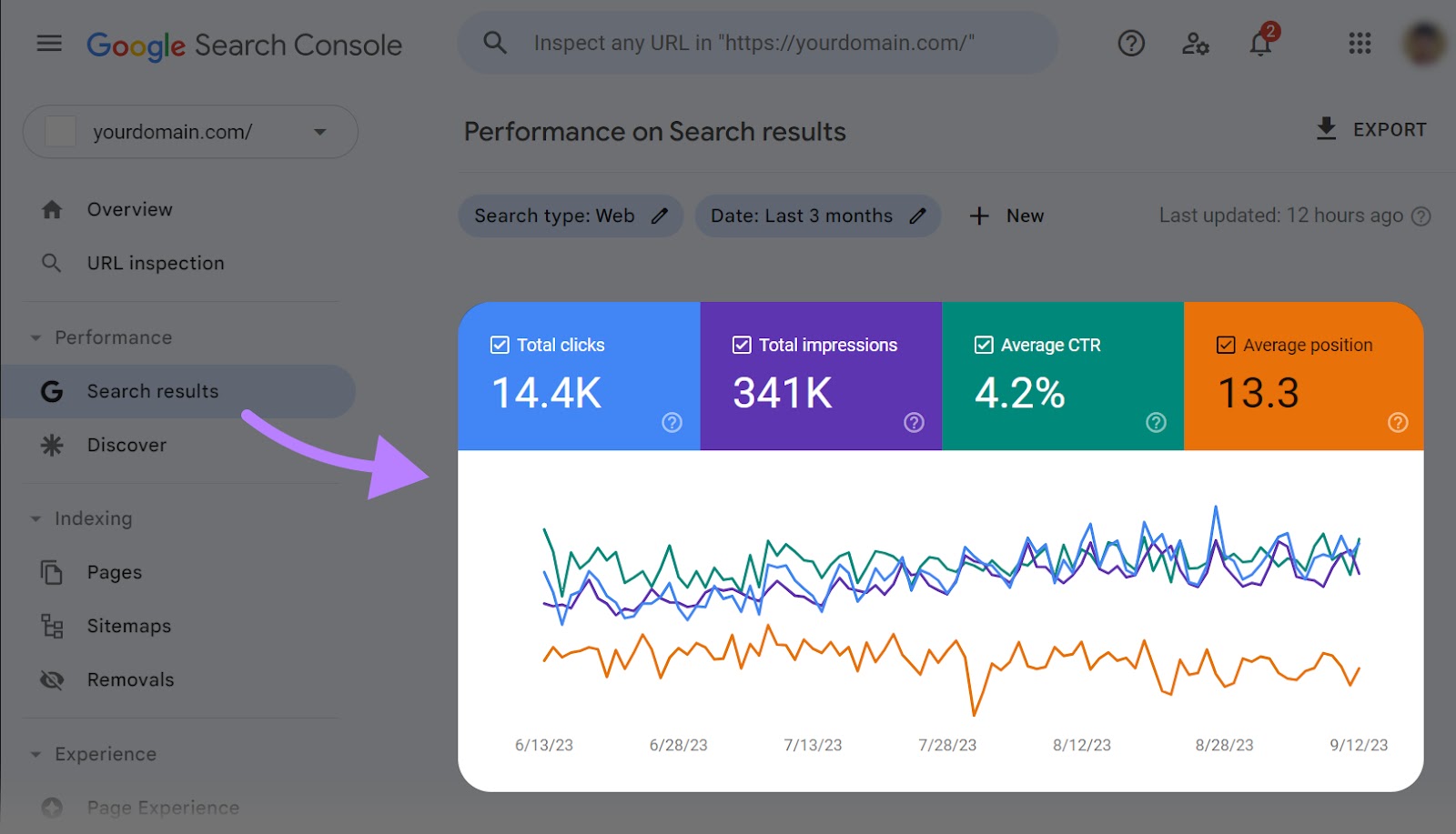Click the Removals crossed-eye icon
The image size is (1456, 834).
[52, 679]
